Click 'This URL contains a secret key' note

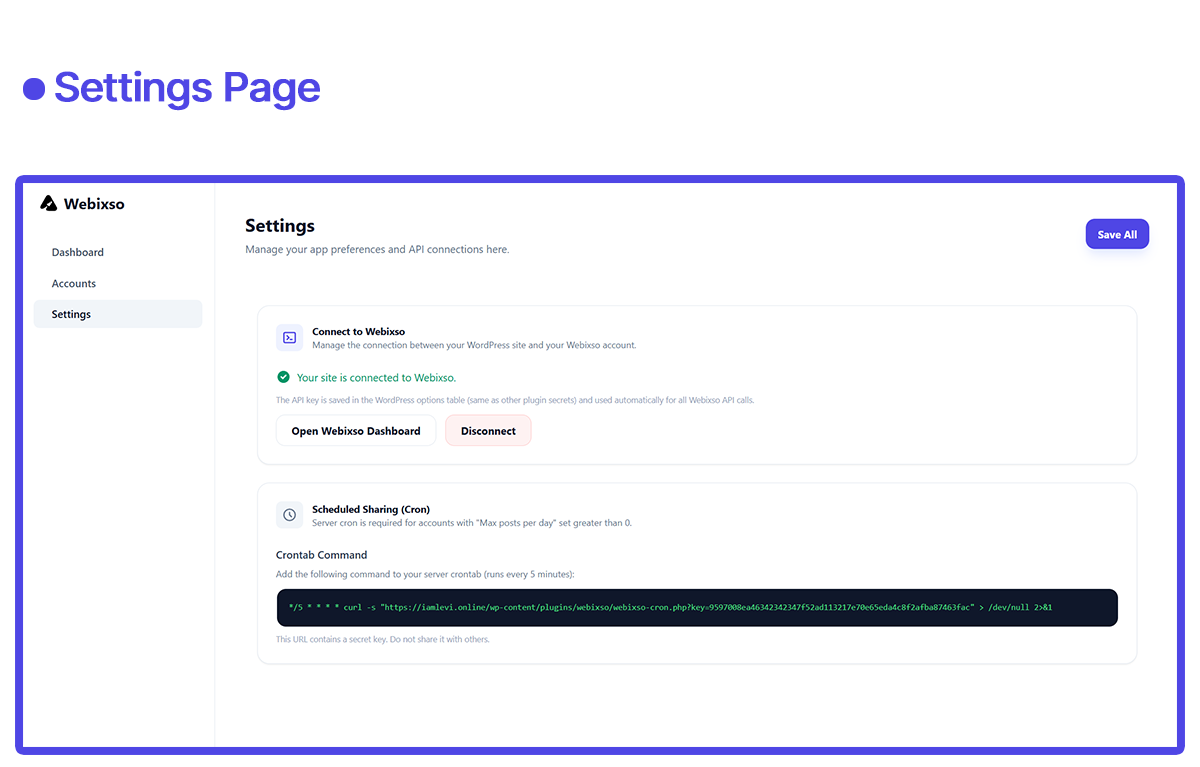point(383,639)
